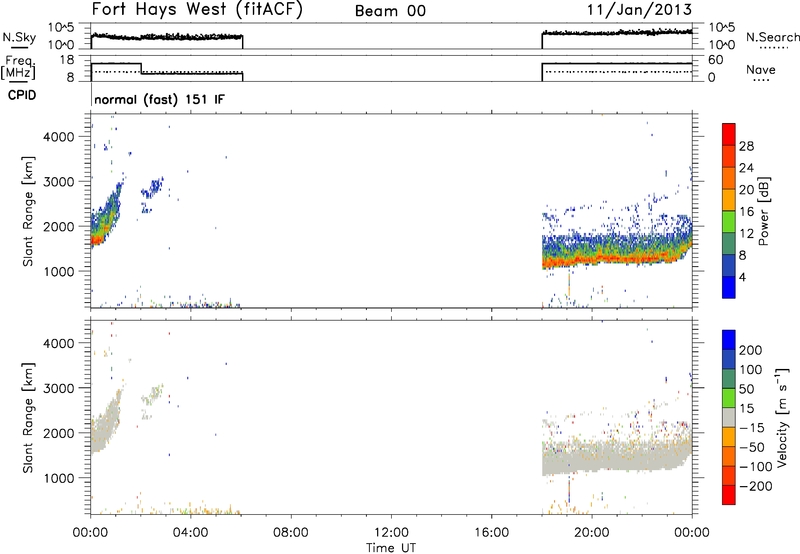Screen dimensions: 800x554
Task: Click the '60' Nave axis tick label
Action: pos(715,60)
